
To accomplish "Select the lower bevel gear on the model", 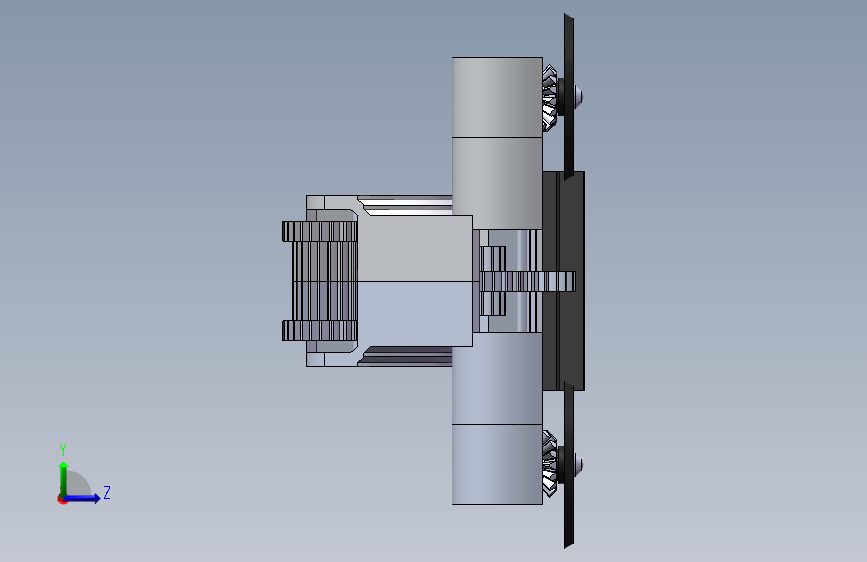I will click(x=550, y=464).
